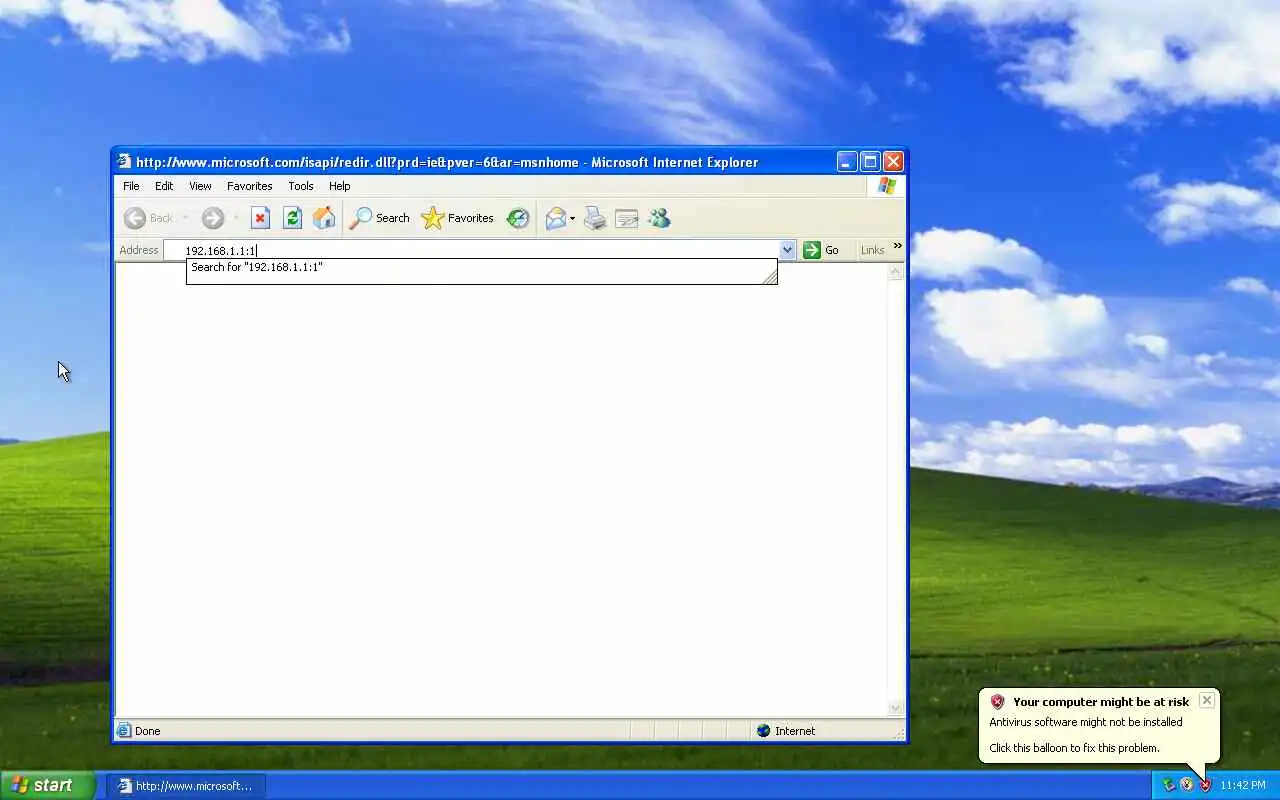Viewport: 1280px width, 800px height.
Task: Expand the Links toolbar chevron
Action: 897,246
